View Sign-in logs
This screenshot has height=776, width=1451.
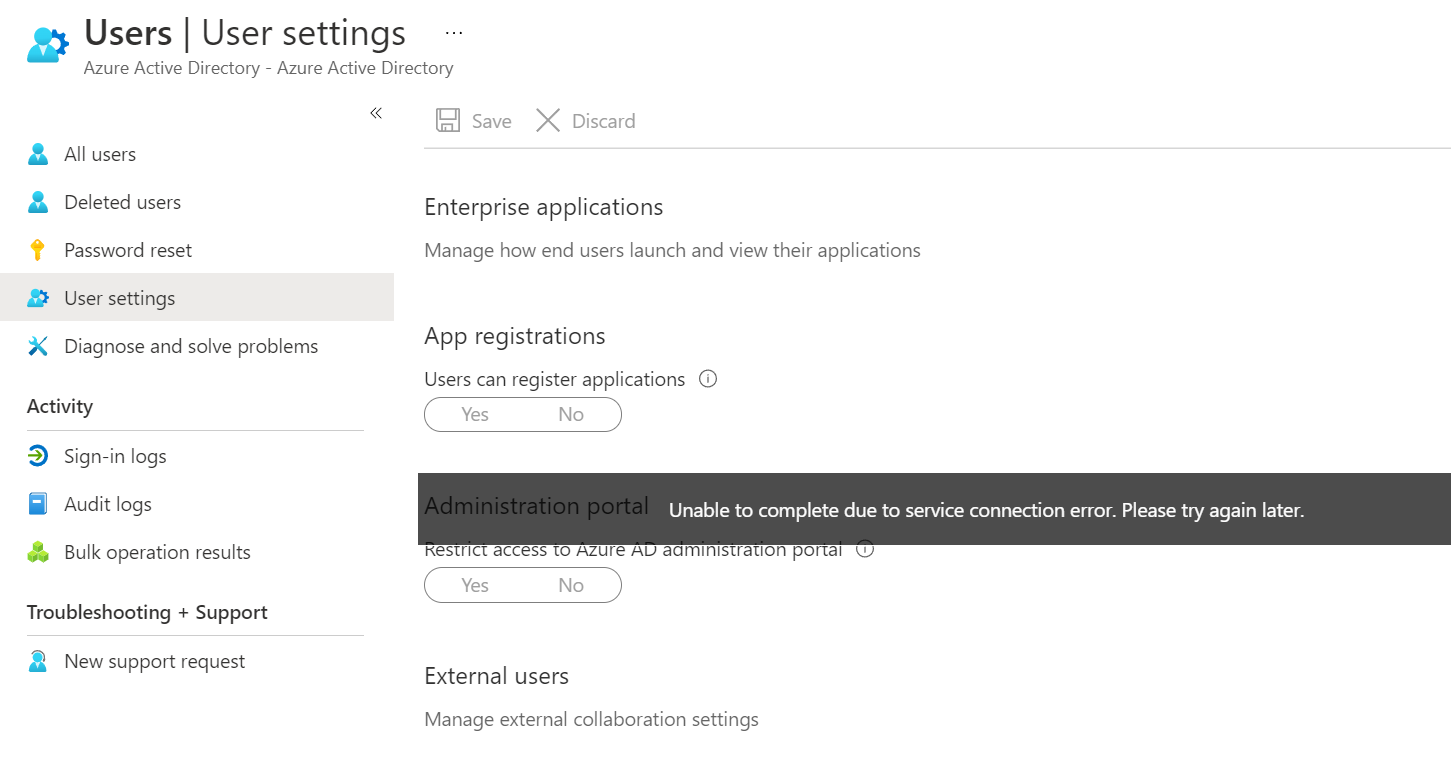click(197, 456)
